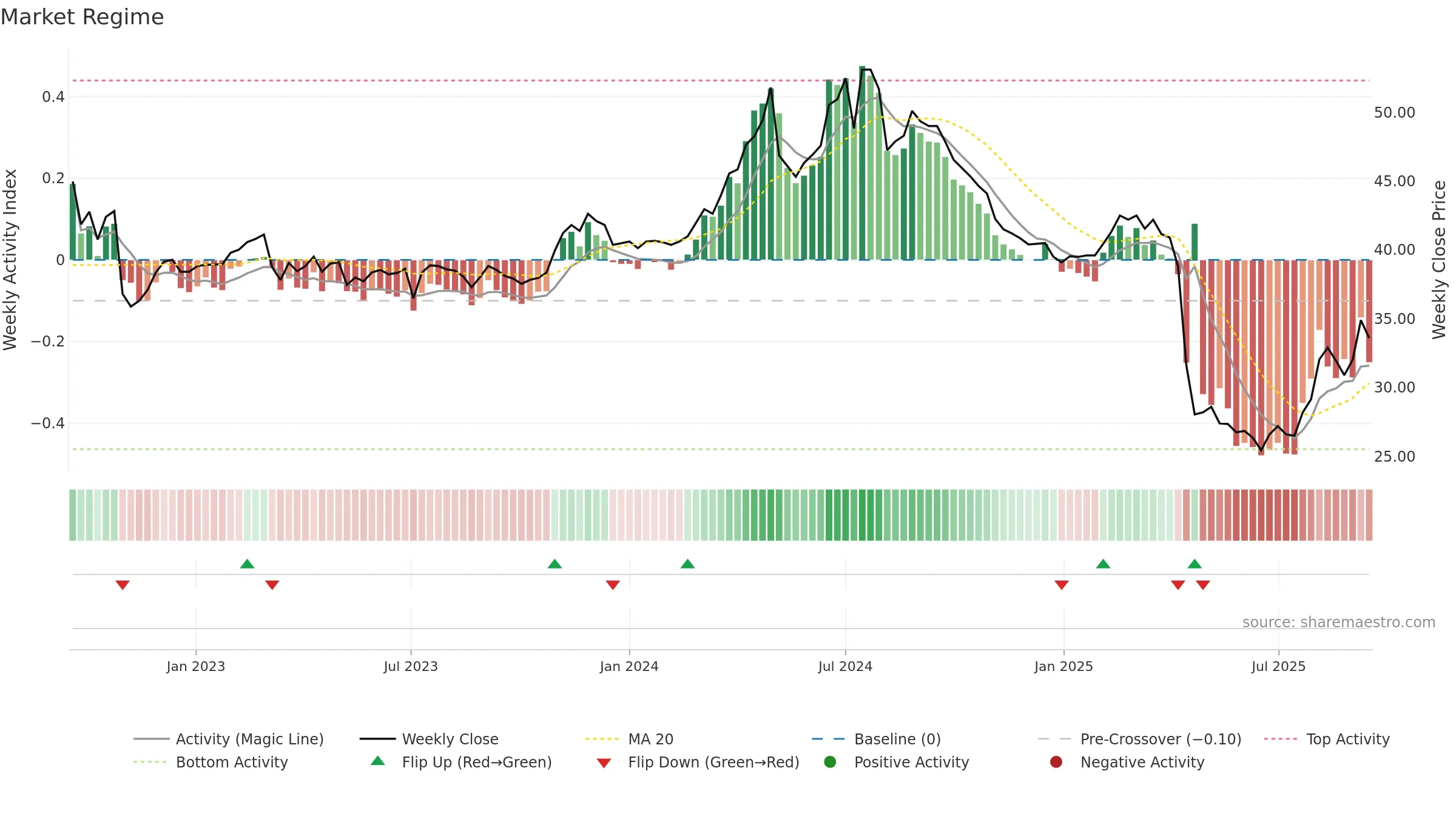
Task: Click the 25.00 price tick label
Action: (x=1394, y=456)
